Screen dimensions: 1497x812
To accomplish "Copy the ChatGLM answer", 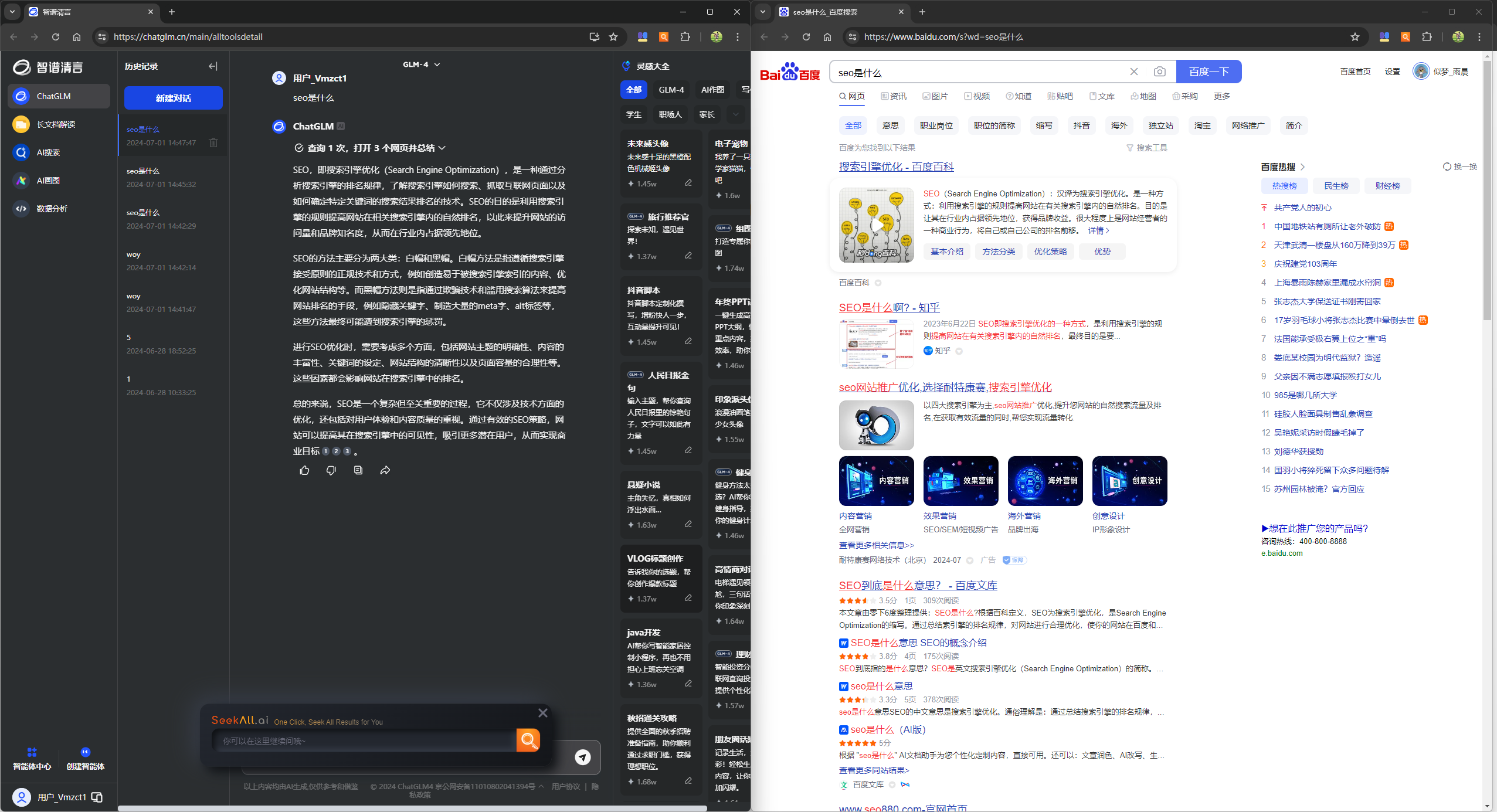I will [358, 470].
